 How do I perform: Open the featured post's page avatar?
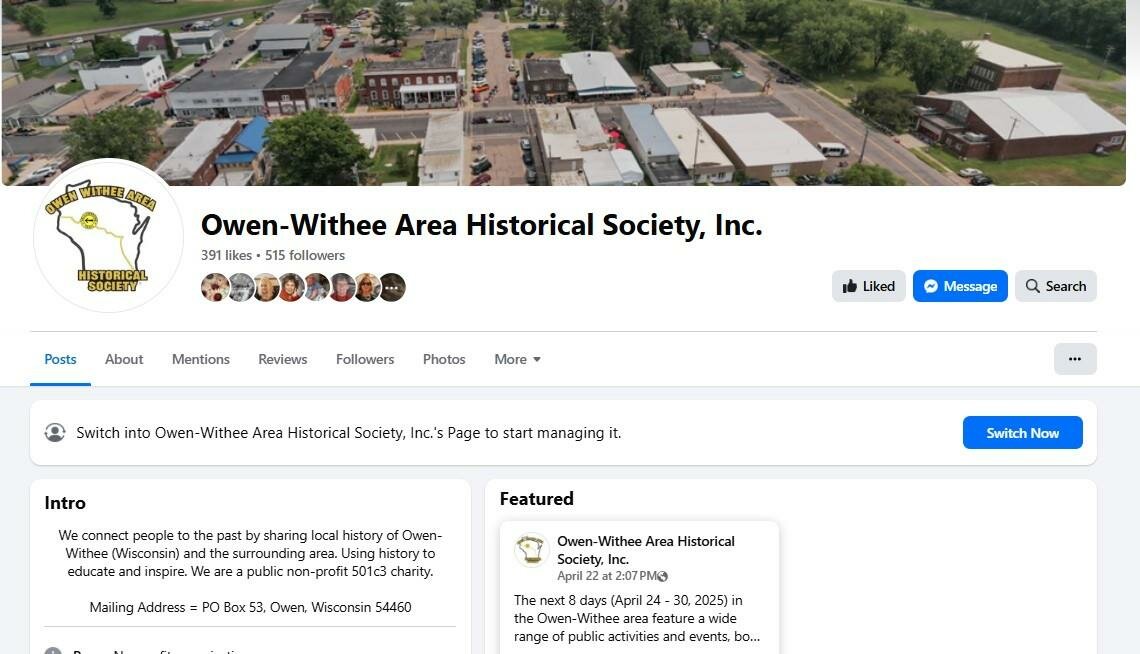tap(531, 550)
